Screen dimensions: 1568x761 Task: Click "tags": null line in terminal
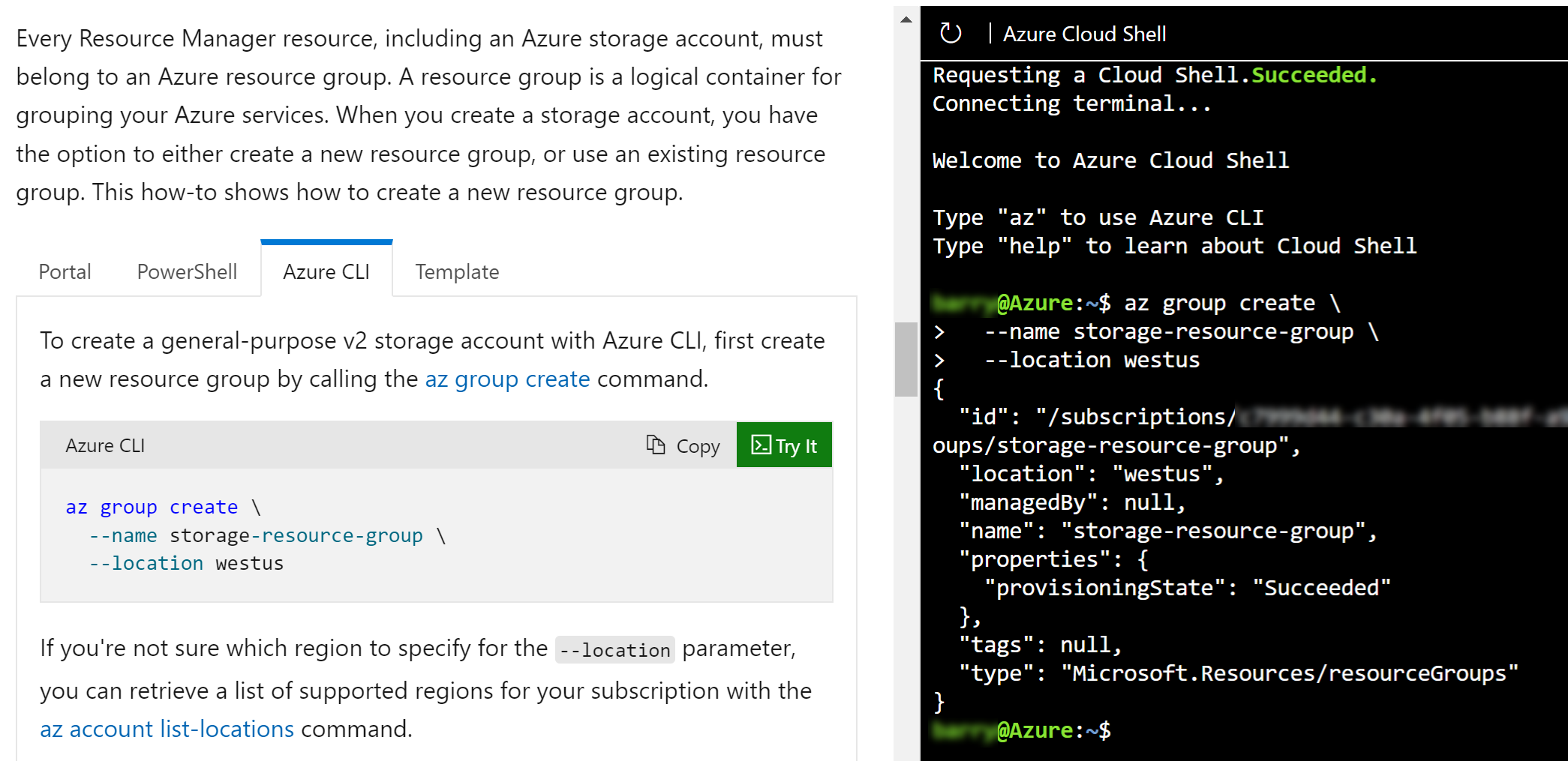[x=1040, y=645]
